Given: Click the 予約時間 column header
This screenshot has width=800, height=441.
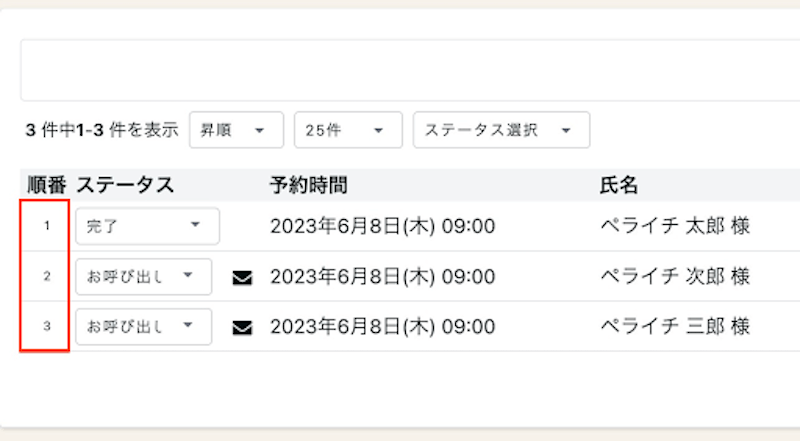Looking at the screenshot, I should point(308,185).
